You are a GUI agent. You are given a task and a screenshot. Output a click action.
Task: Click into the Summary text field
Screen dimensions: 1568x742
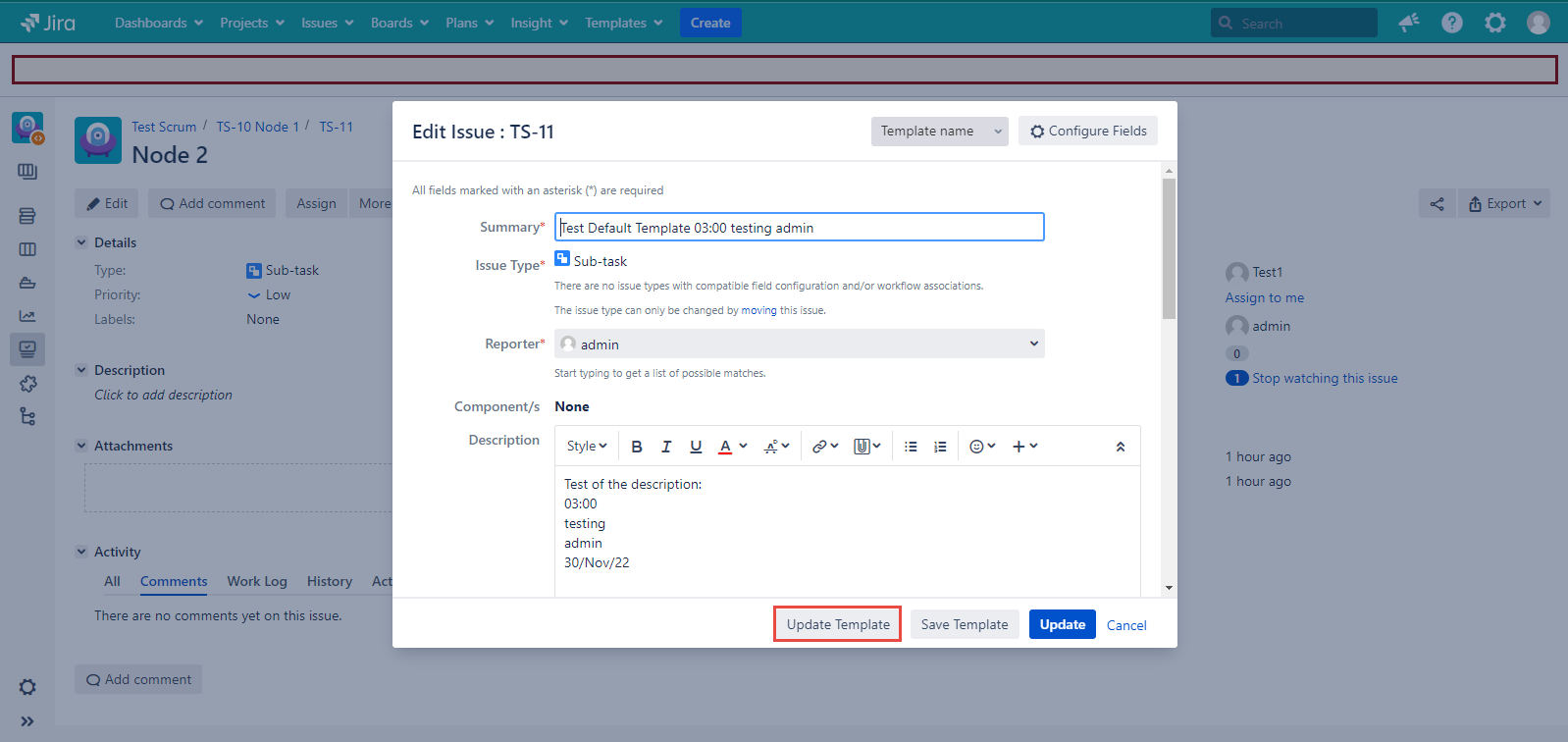799,228
